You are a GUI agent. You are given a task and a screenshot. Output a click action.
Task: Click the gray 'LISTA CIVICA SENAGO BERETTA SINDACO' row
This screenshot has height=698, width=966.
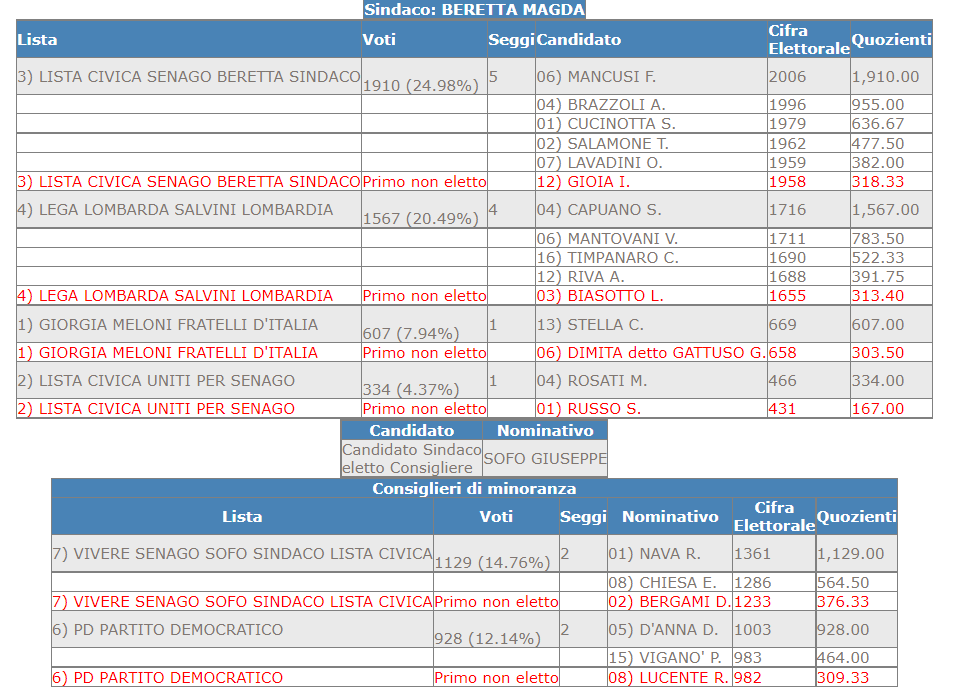(x=474, y=76)
